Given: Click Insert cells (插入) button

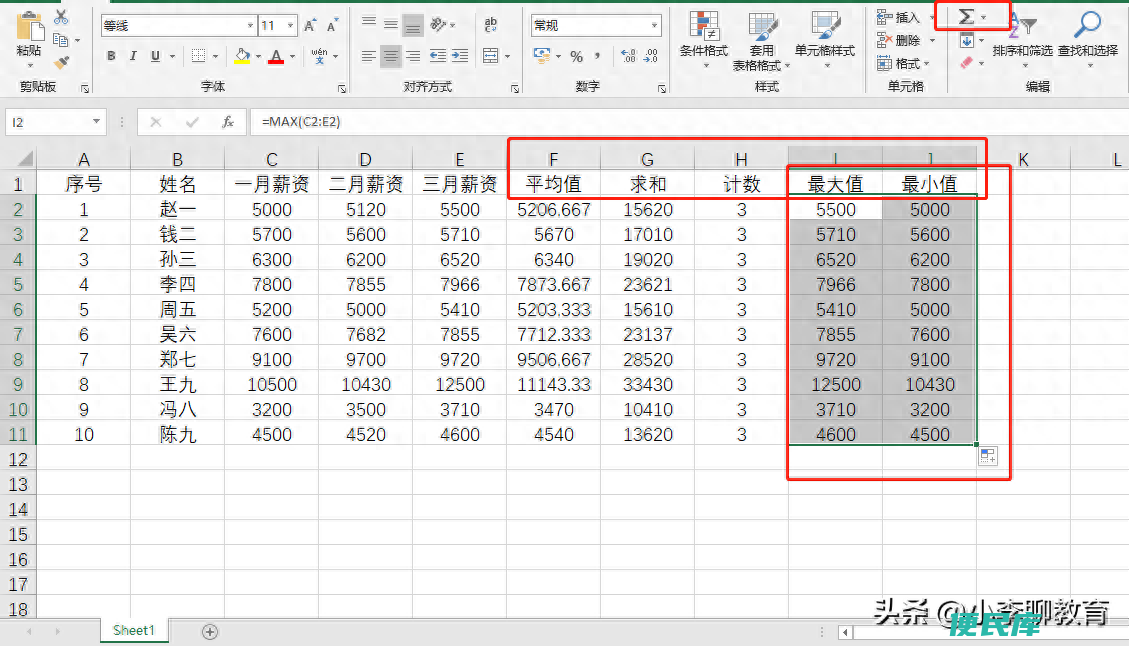Looking at the screenshot, I should tap(899, 17).
